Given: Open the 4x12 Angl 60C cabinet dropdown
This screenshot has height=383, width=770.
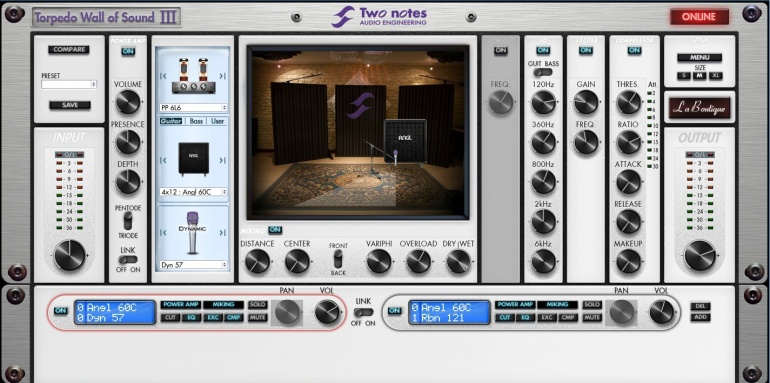Looking at the screenshot, I should coord(193,192).
